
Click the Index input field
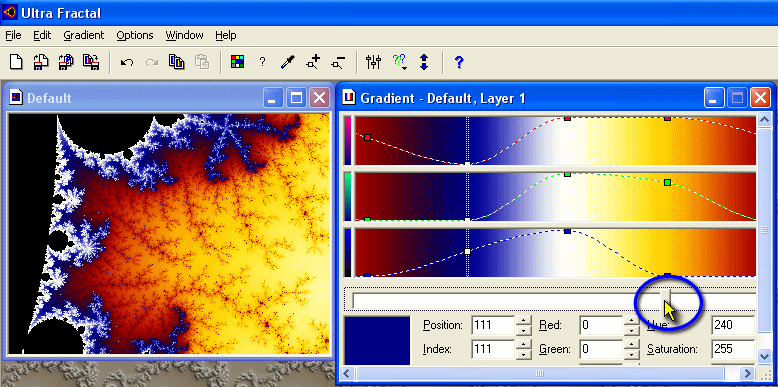click(x=494, y=349)
